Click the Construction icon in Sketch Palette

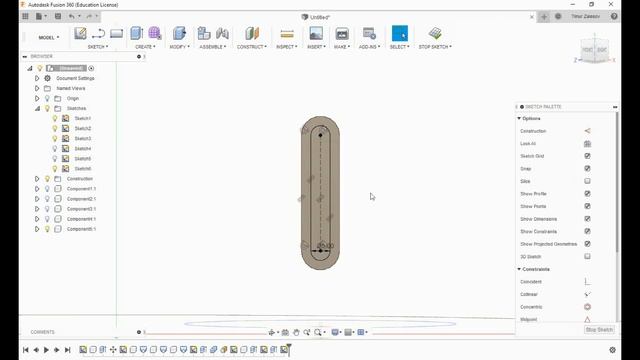pyautogui.click(x=587, y=131)
